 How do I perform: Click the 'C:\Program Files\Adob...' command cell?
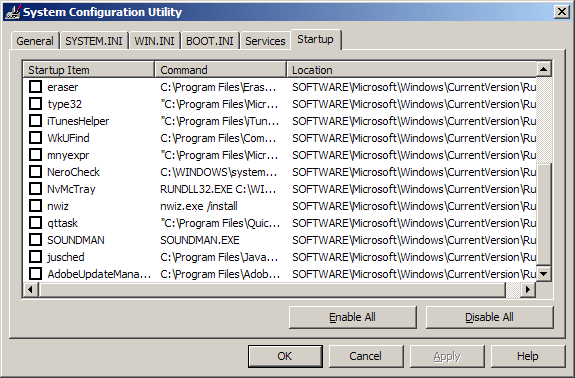pos(220,274)
